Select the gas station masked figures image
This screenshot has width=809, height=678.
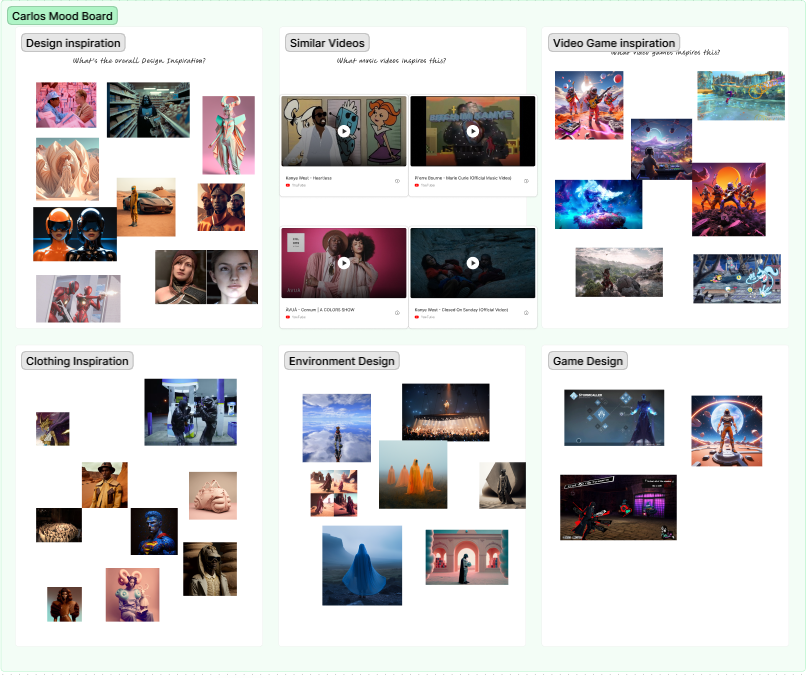191,412
